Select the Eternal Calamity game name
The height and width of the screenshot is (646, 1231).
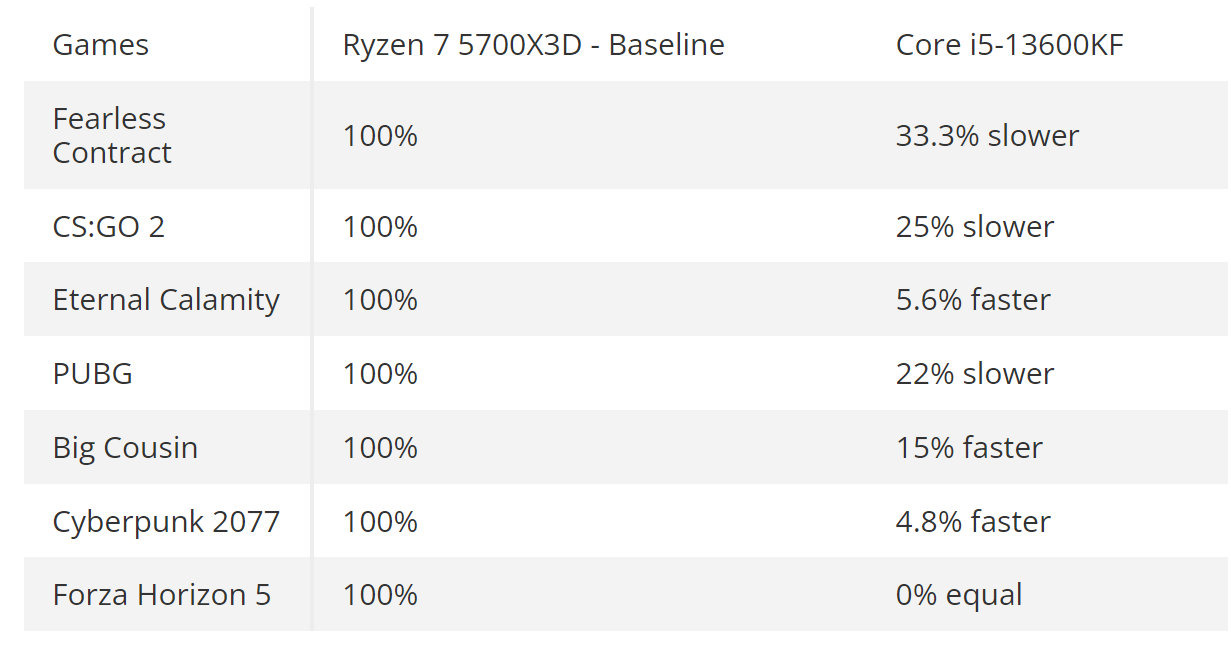(x=166, y=300)
